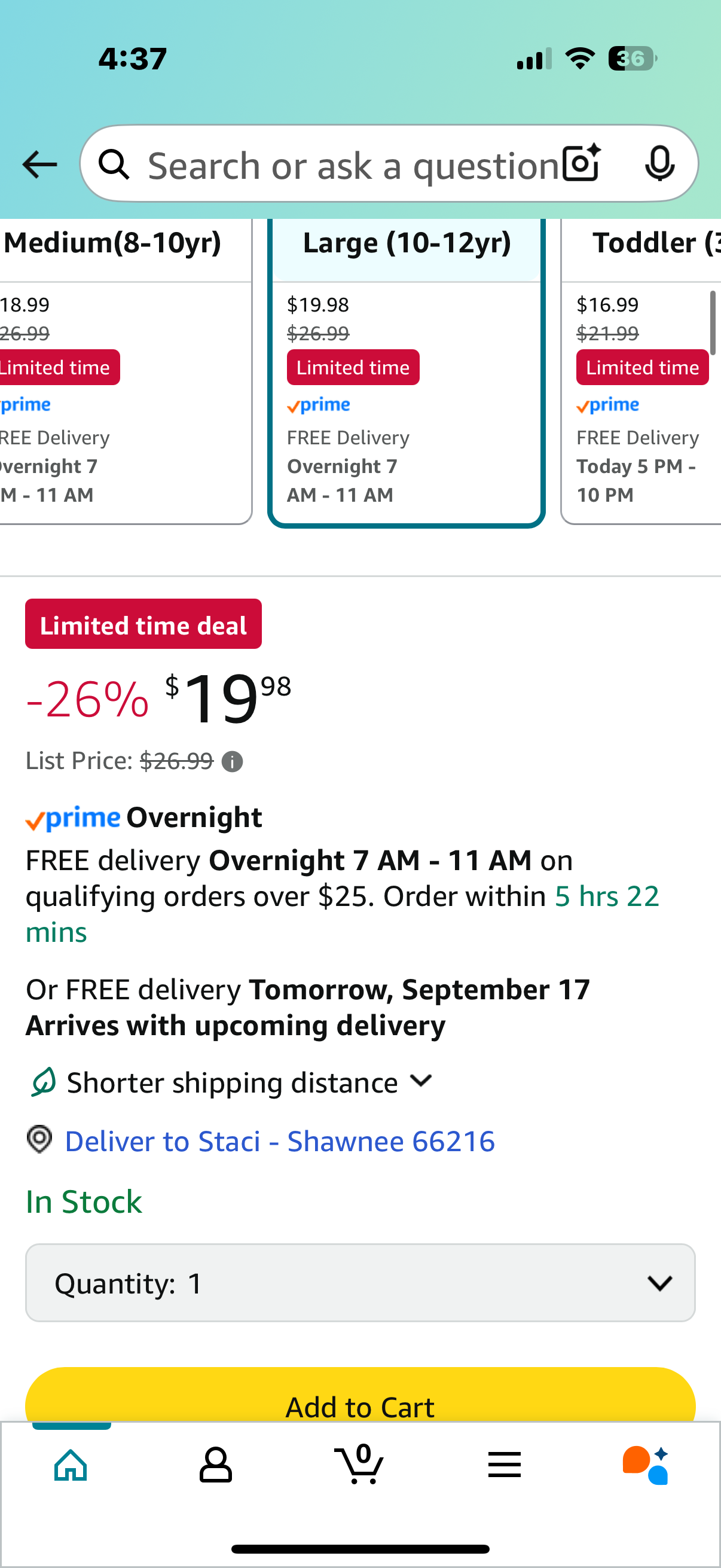Select the Large (10-12yr) size option
This screenshot has height=1568, width=721.
[x=407, y=371]
